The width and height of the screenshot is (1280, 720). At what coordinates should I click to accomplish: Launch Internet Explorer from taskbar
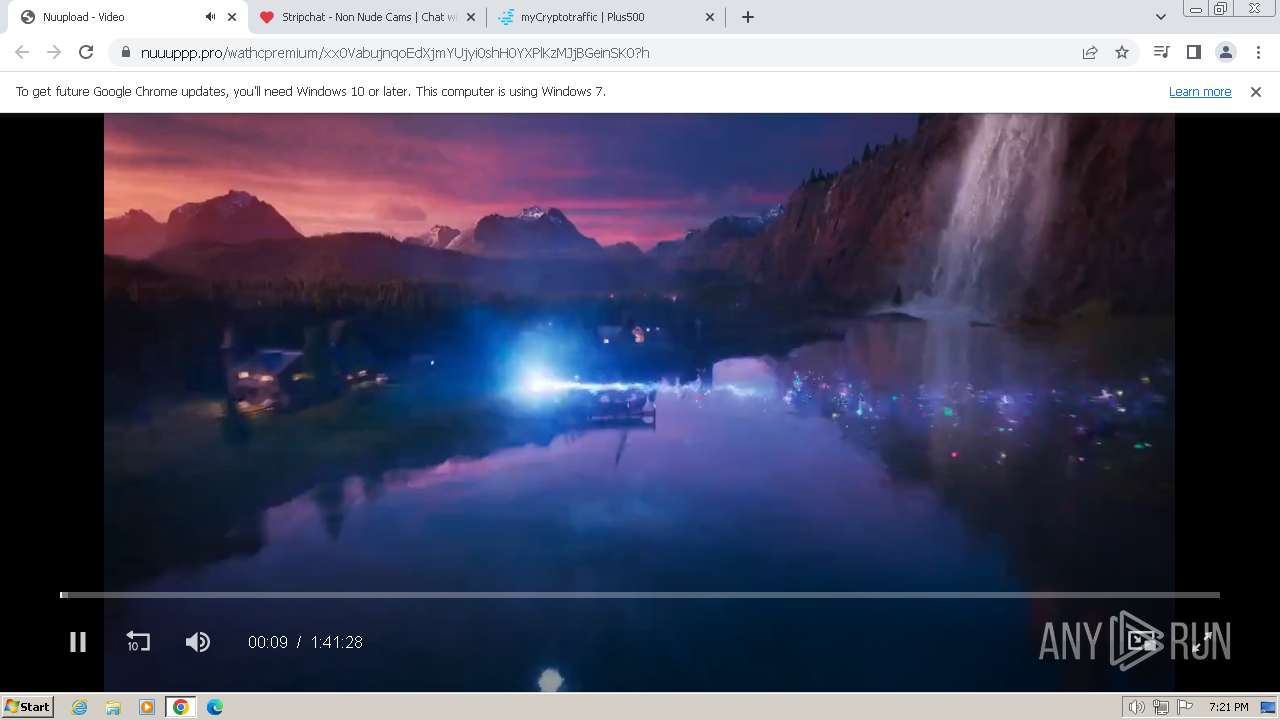click(80, 707)
